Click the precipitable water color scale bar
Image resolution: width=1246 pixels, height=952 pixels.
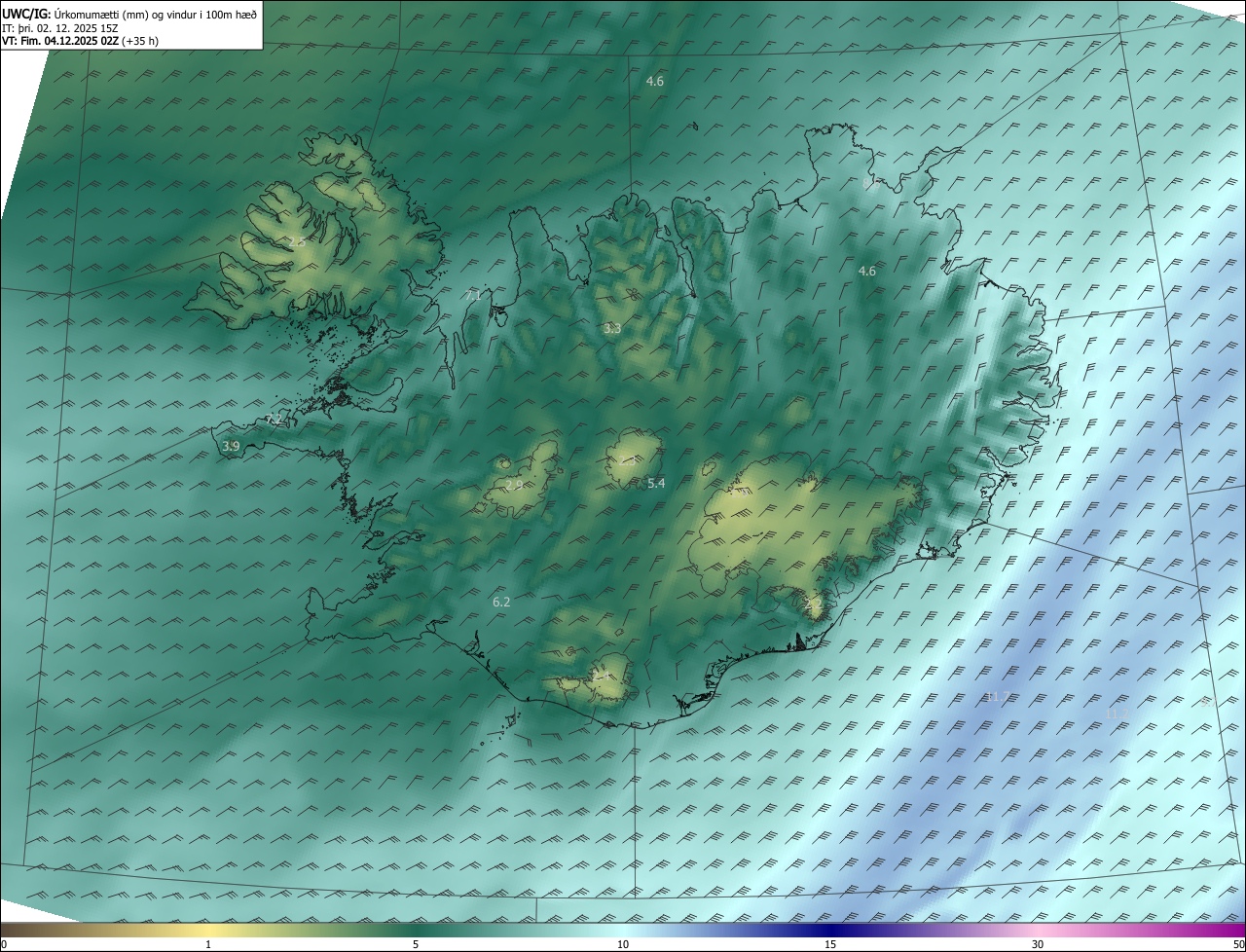tap(623, 930)
